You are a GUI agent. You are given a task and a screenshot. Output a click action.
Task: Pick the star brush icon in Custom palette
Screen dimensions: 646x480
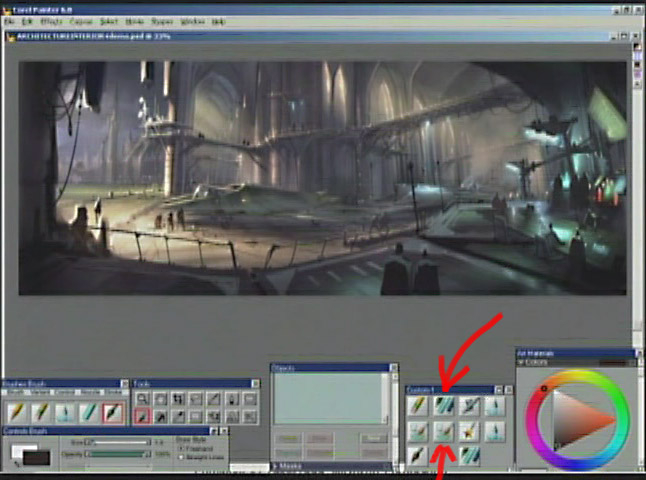469,431
